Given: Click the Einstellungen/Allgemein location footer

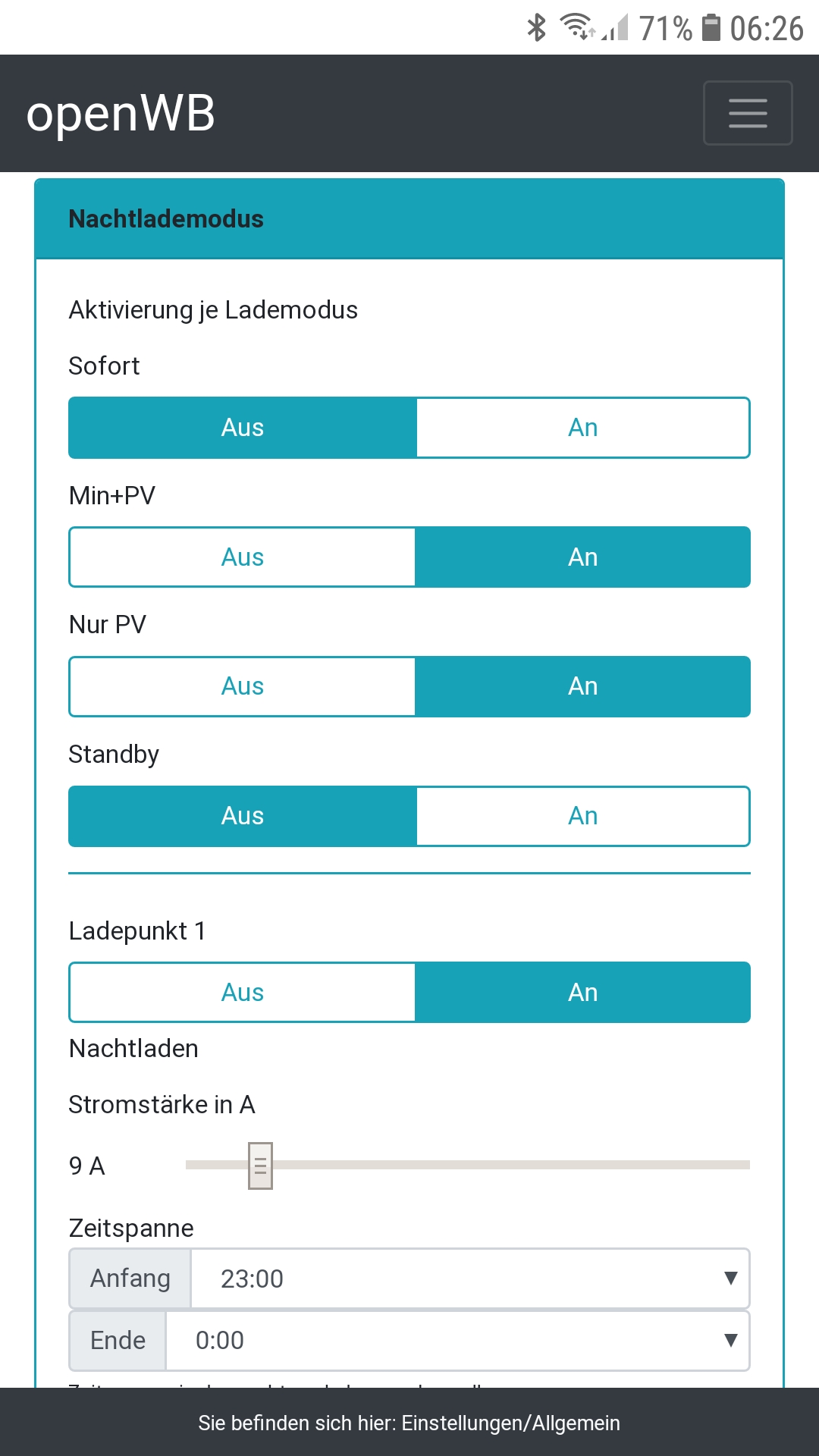Looking at the screenshot, I should click(409, 1423).
